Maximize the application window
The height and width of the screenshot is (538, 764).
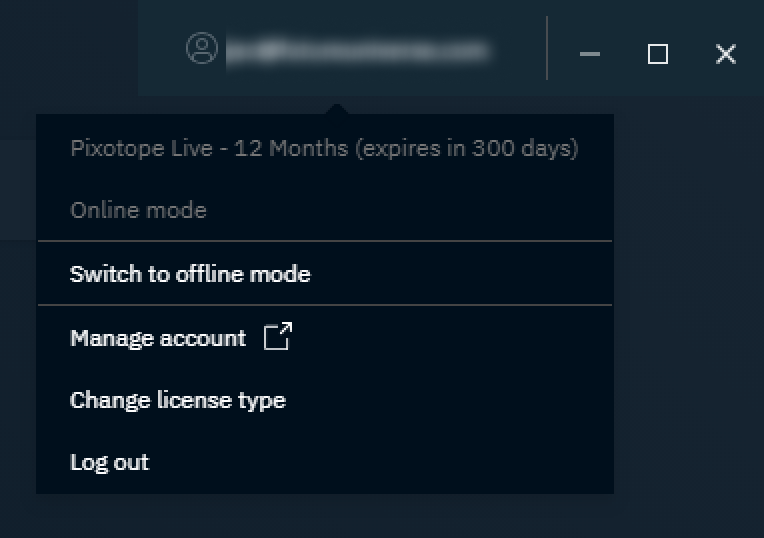point(657,54)
